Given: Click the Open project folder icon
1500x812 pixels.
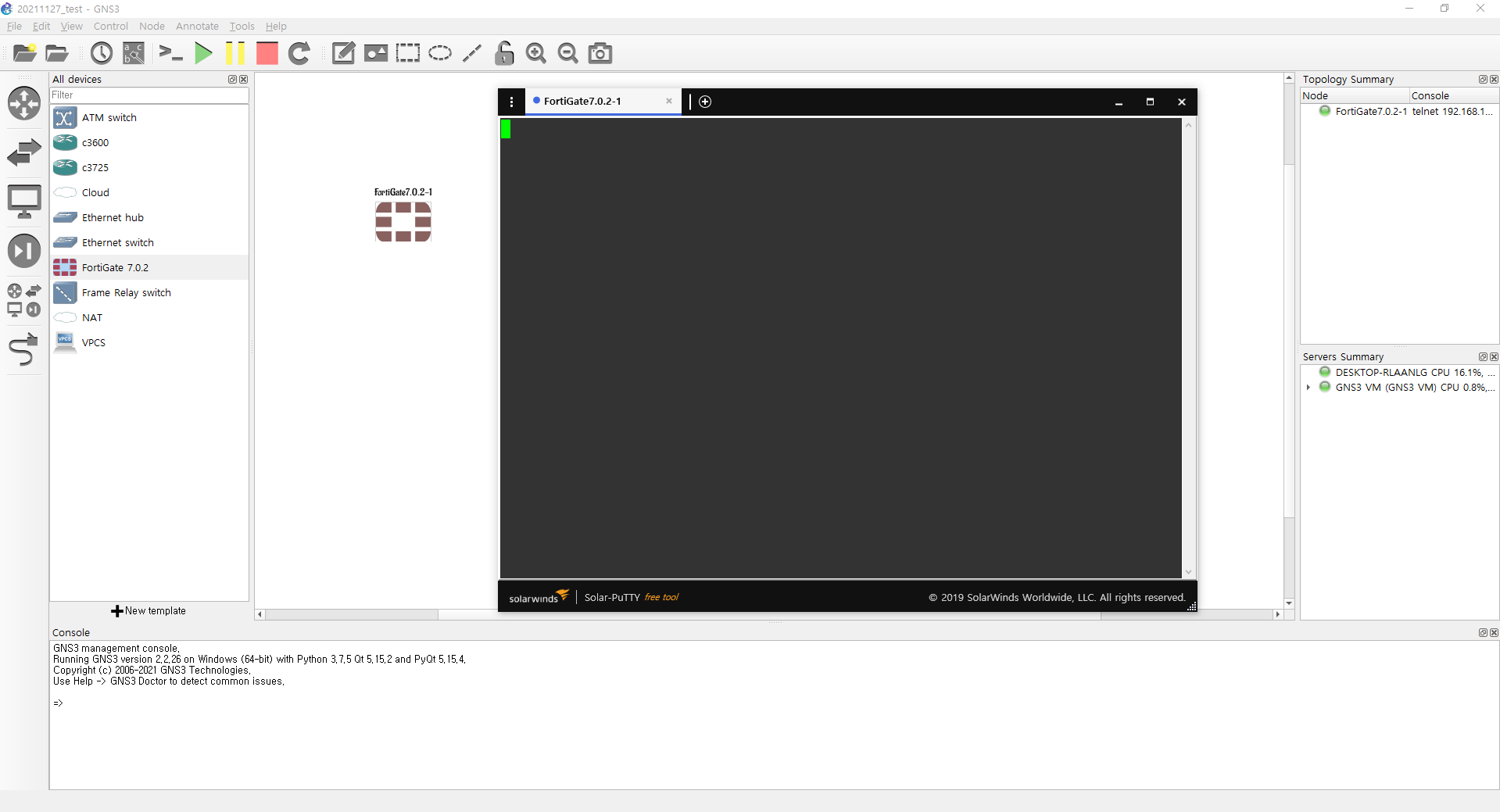Looking at the screenshot, I should [56, 53].
